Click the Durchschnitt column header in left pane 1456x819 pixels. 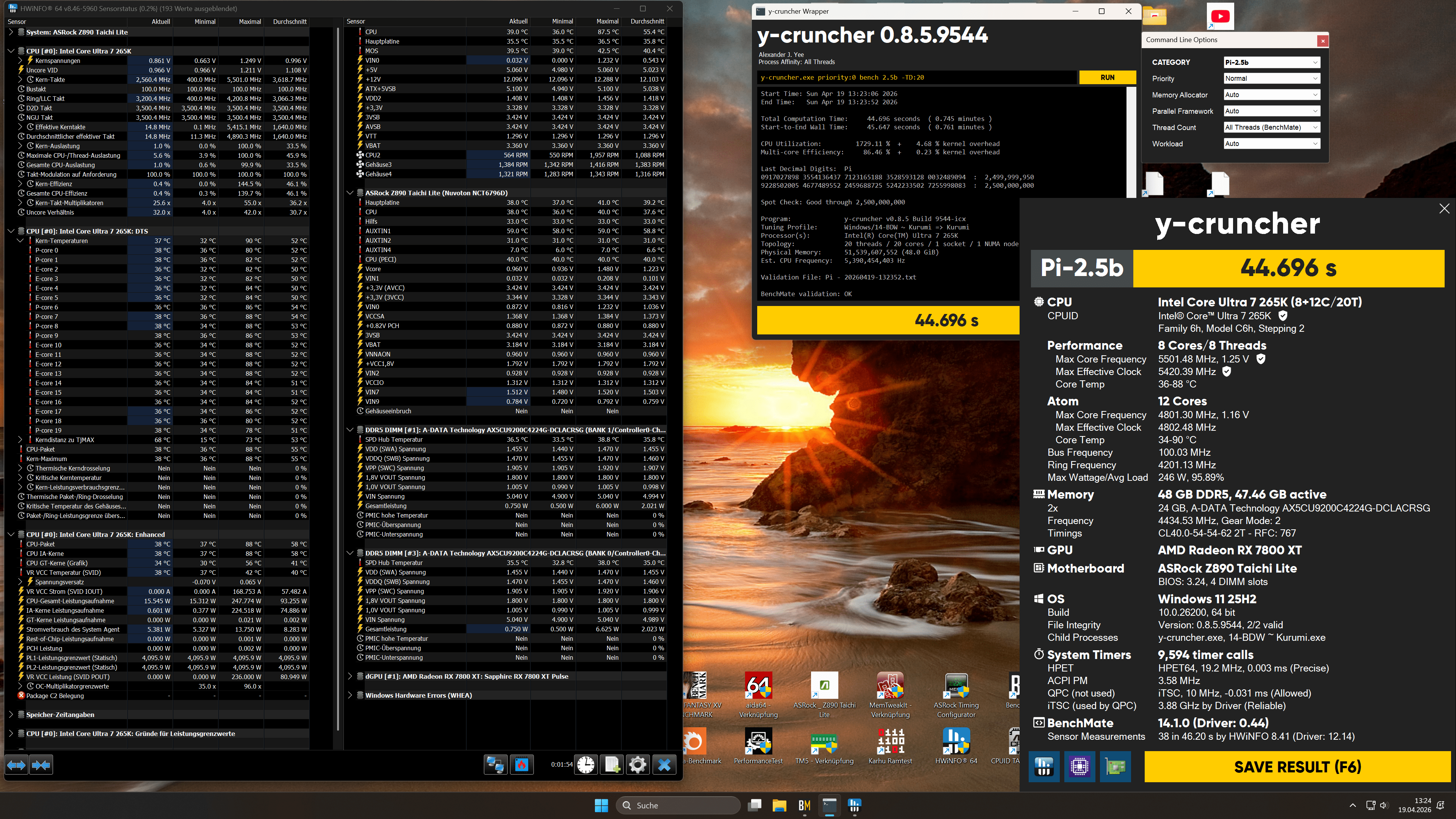click(x=289, y=22)
